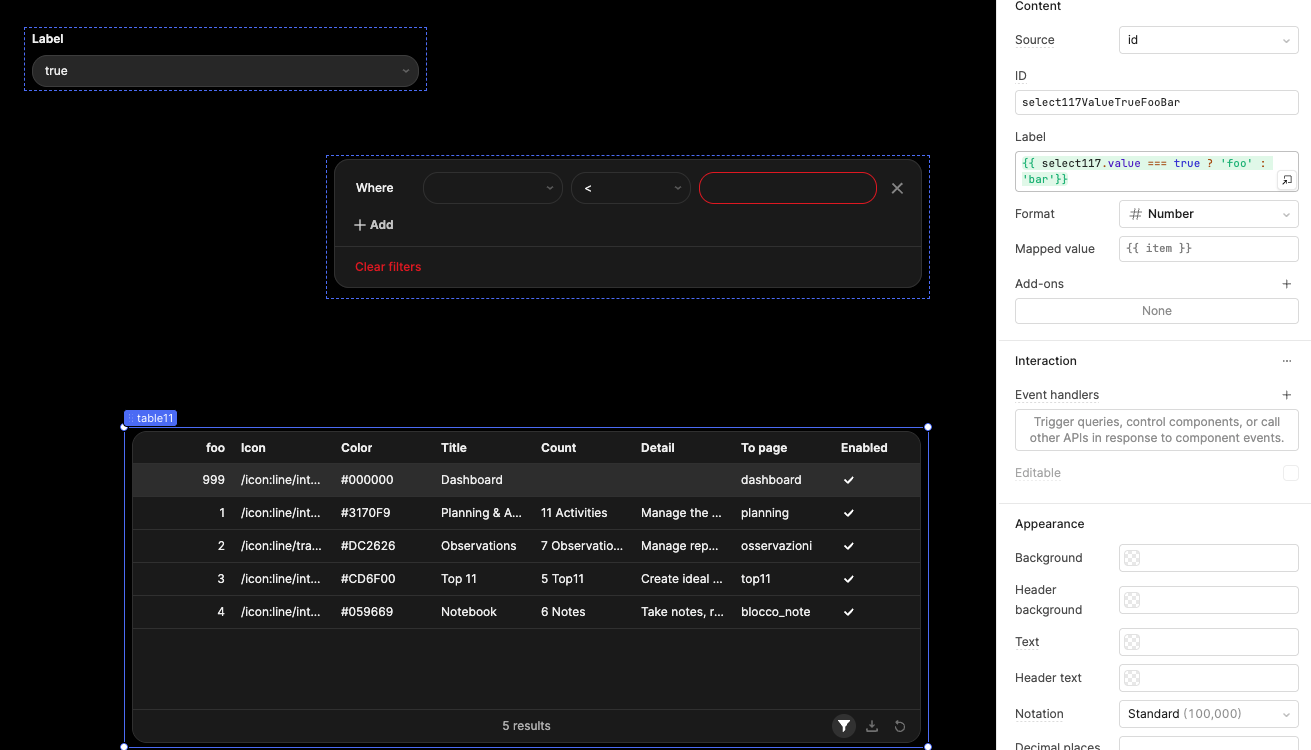The image size is (1311, 750).
Task: Toggle Enabled checkmark in Notebook row
Action: [x=849, y=612]
